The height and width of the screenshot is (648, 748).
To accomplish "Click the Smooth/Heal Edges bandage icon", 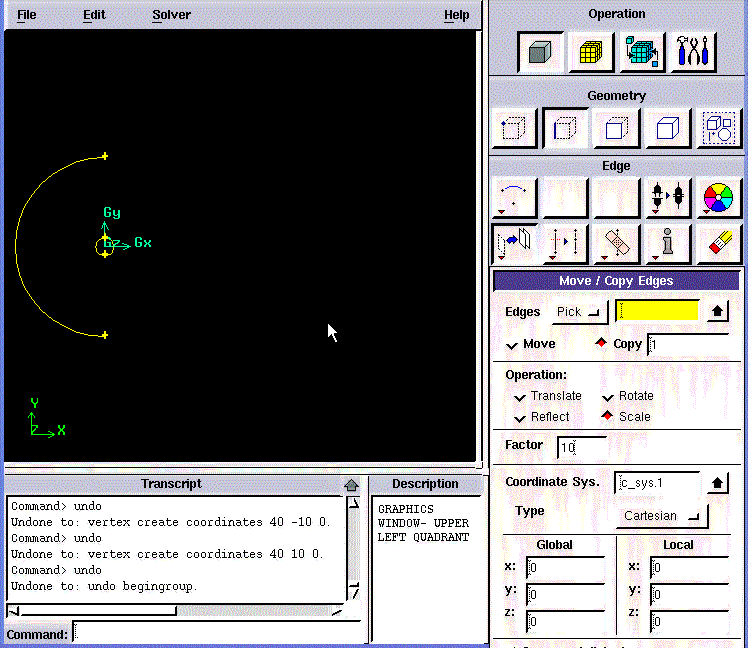I will click(616, 244).
